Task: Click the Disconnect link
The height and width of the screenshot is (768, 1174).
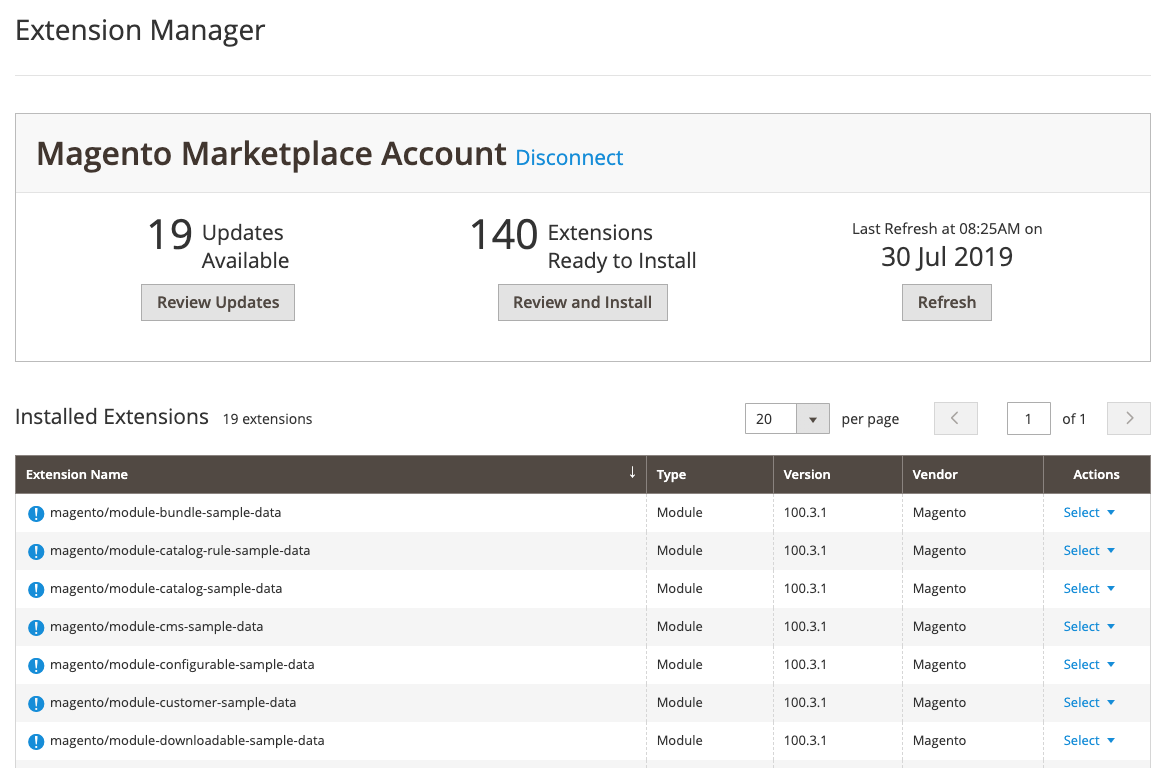Action: [569, 157]
